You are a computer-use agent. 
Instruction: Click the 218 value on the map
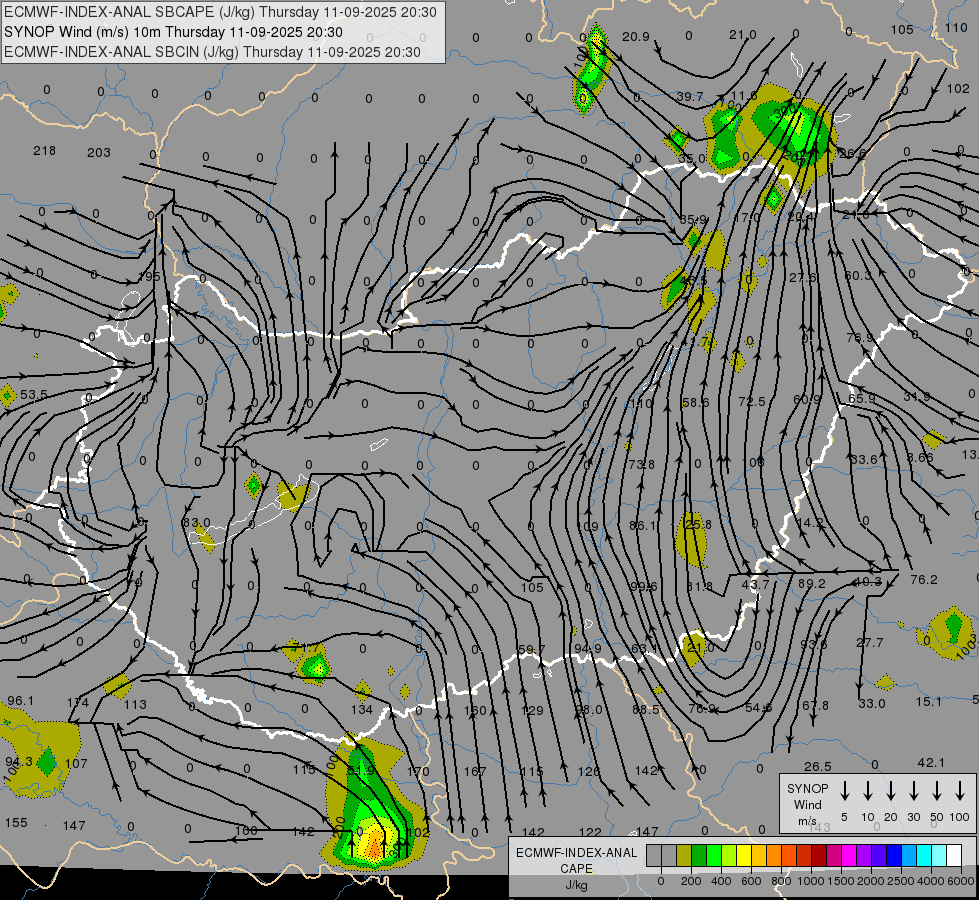point(44,151)
